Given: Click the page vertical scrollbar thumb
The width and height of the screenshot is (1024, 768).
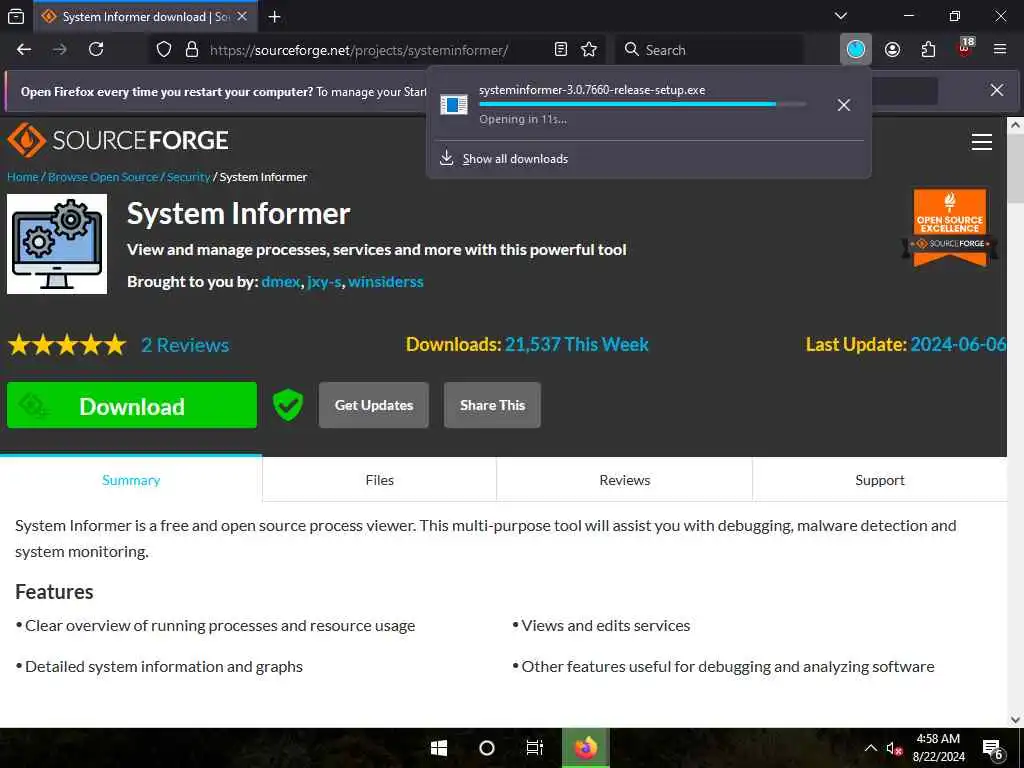Looking at the screenshot, I should point(1016,169).
